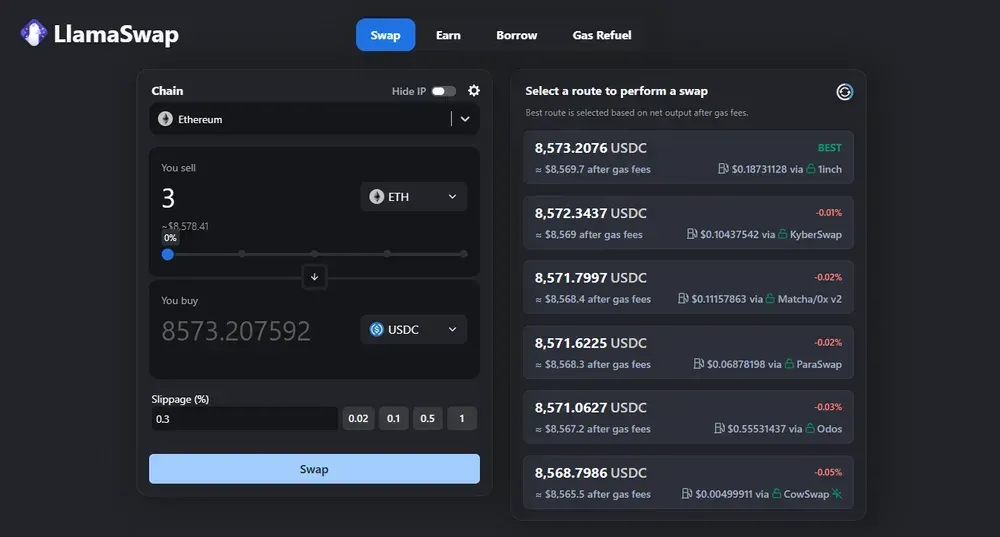This screenshot has width=1000, height=537.
Task: Click the lock icon beside ParaSwap
Action: (789, 364)
